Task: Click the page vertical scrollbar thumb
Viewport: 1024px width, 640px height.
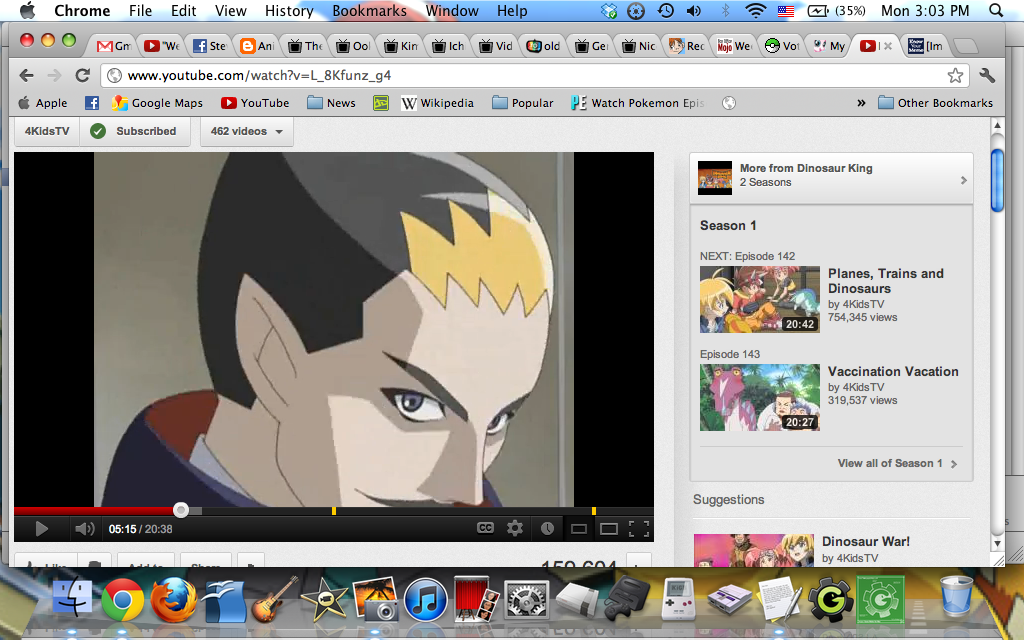Action: 997,180
